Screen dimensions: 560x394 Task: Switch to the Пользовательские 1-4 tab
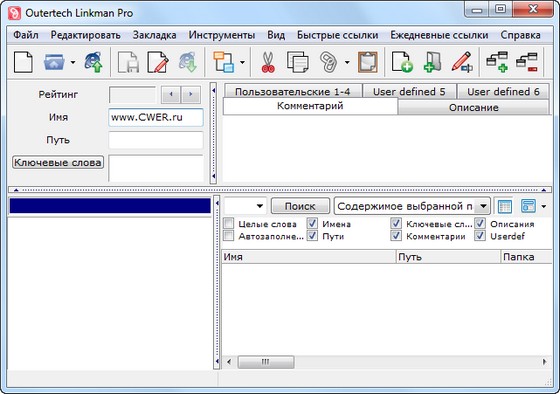pyautogui.click(x=293, y=92)
